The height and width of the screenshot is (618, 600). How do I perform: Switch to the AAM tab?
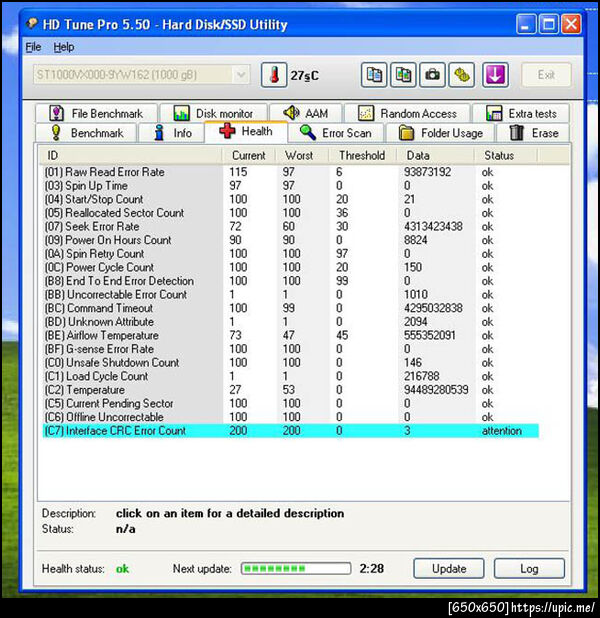(x=306, y=114)
